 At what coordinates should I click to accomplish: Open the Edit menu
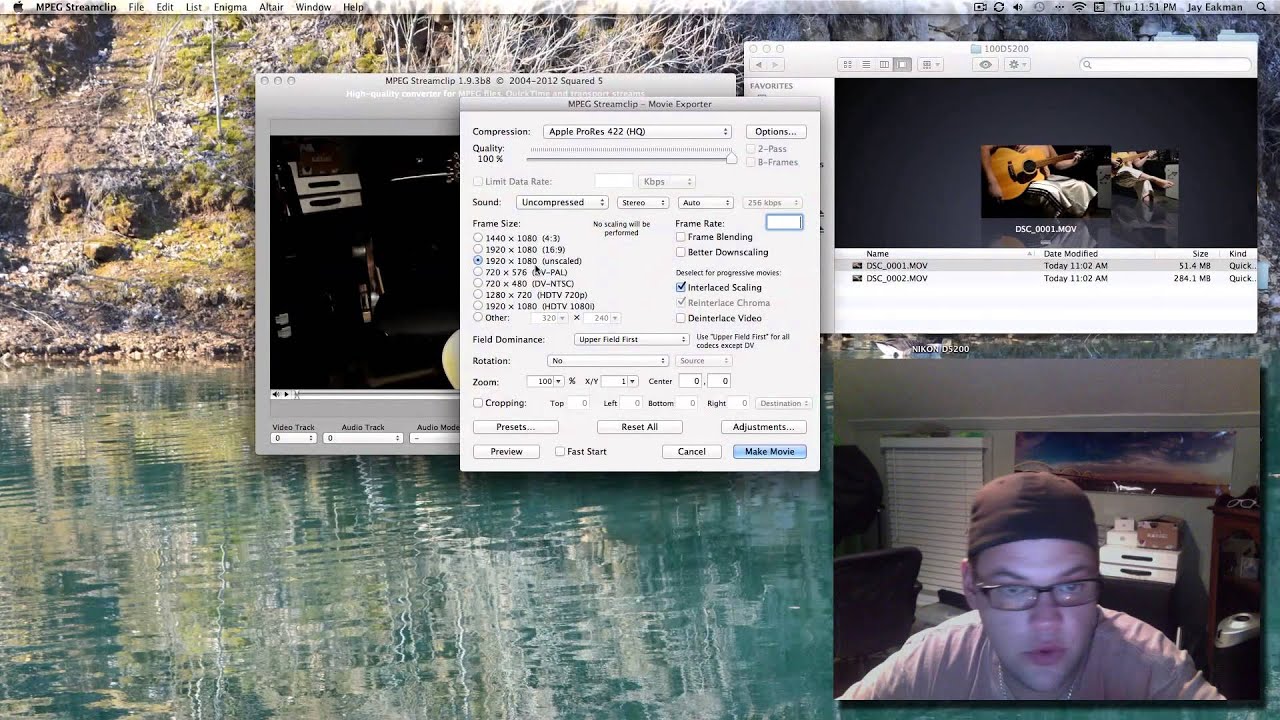165,7
